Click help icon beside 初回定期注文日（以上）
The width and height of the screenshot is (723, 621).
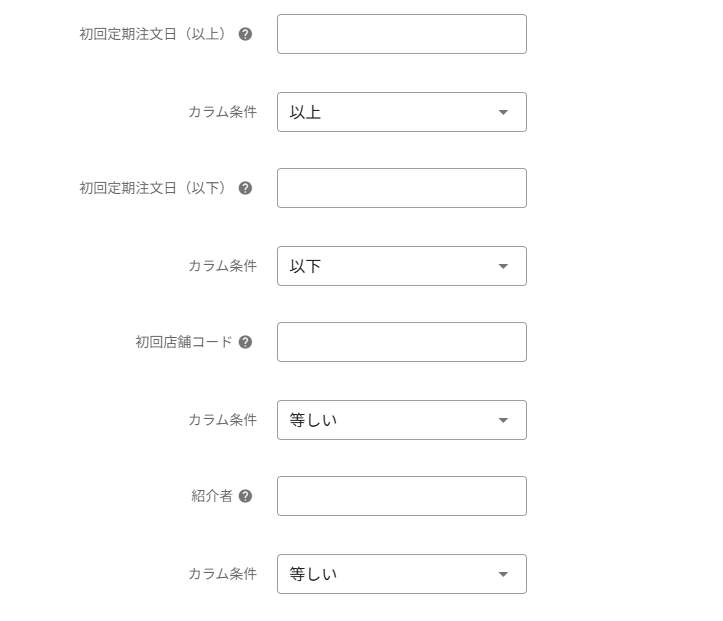[246, 34]
